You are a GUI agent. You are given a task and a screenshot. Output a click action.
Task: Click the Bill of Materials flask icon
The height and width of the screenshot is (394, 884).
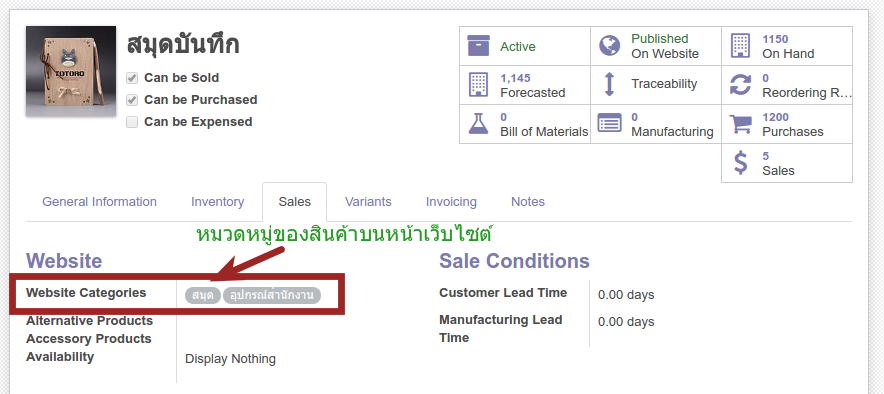[x=478, y=123]
